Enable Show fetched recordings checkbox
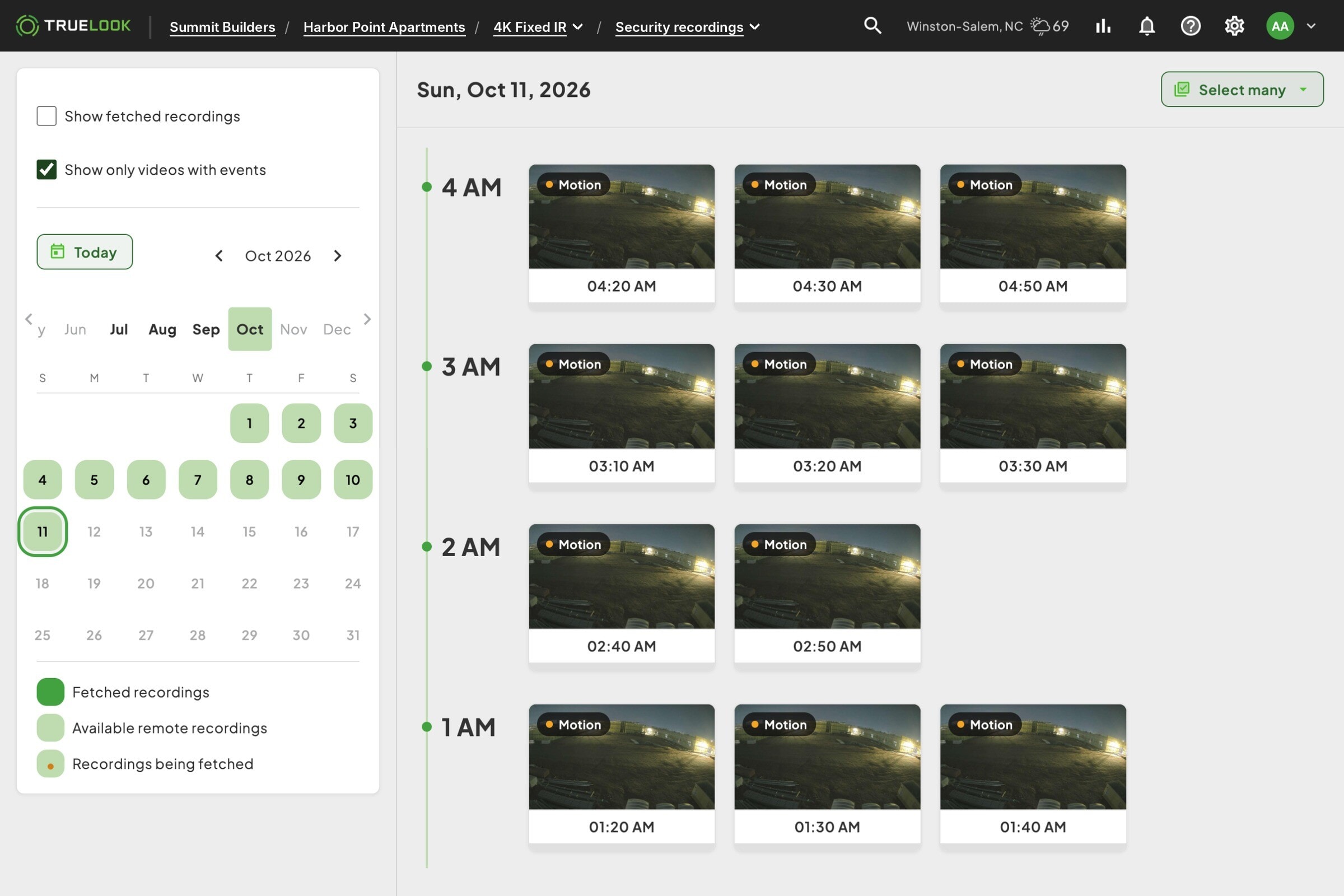 click(46, 116)
